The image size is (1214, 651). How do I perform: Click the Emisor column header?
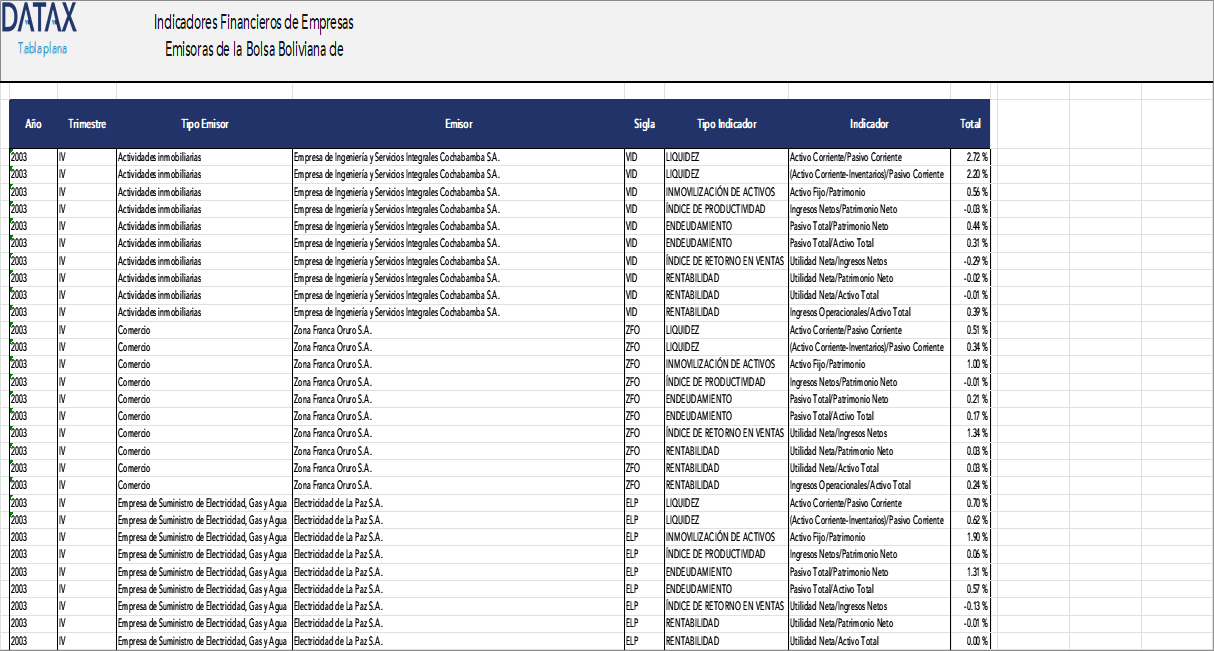458,124
